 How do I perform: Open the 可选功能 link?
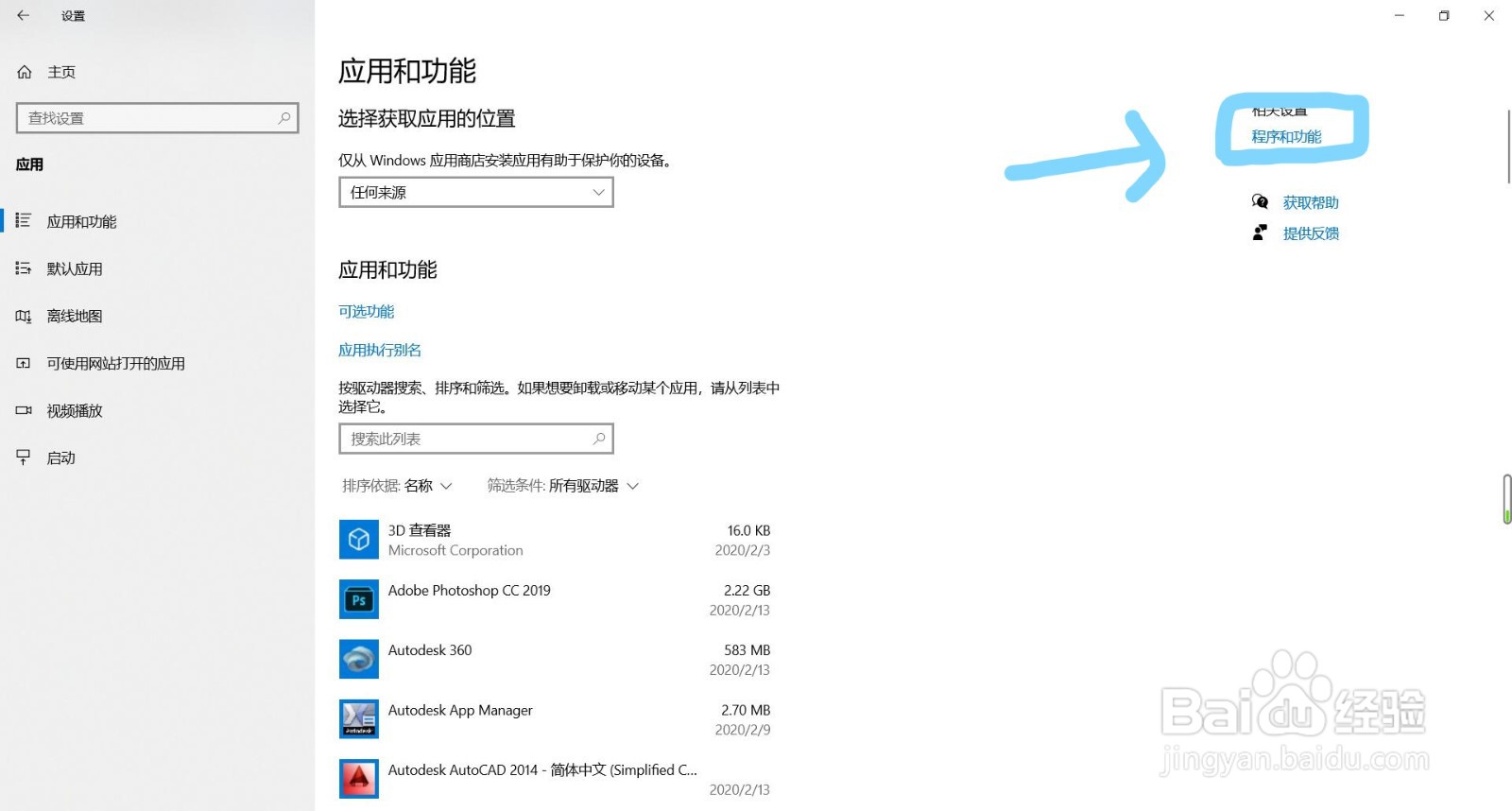[x=367, y=311]
